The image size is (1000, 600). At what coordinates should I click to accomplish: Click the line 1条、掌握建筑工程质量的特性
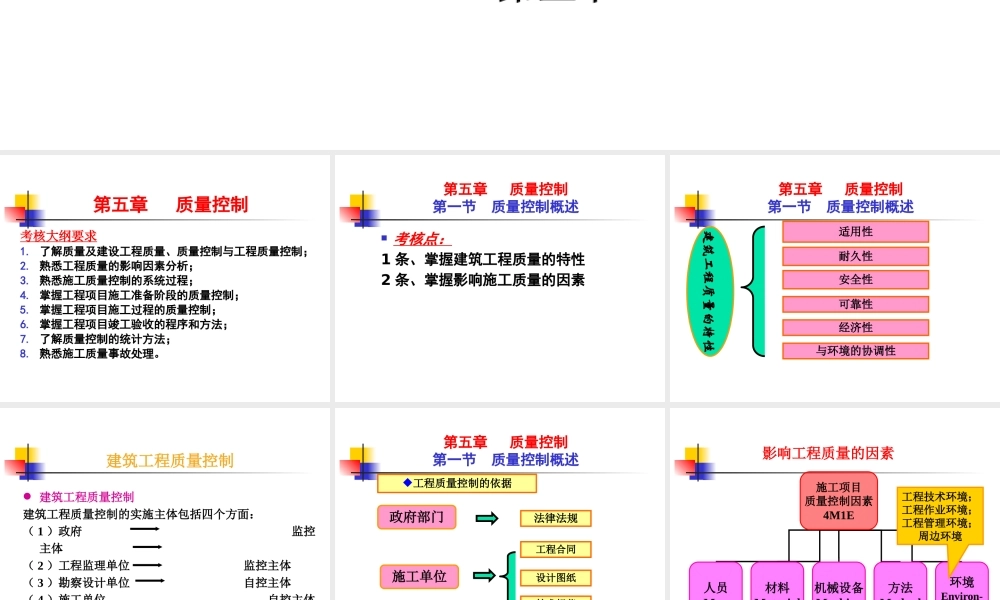(483, 260)
